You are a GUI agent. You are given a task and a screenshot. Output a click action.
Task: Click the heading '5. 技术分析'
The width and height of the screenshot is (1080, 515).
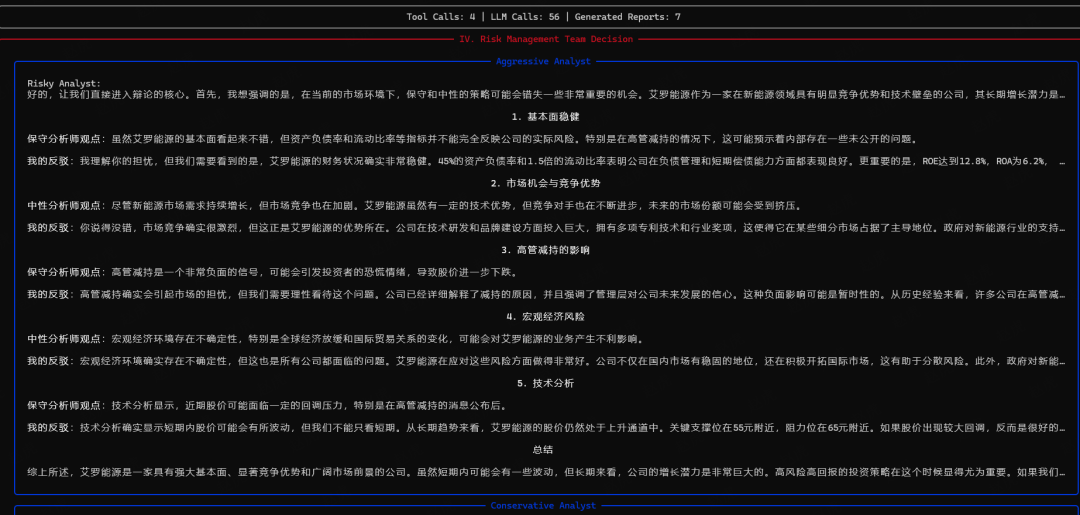point(545,383)
